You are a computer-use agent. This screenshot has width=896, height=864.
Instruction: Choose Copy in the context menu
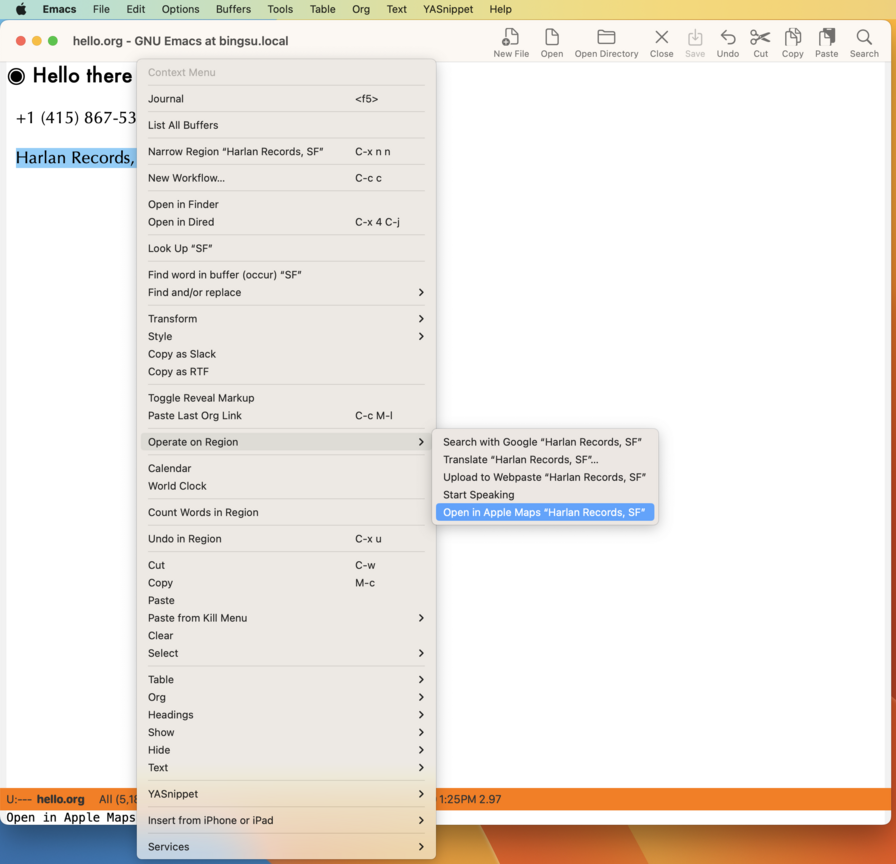[286, 582]
